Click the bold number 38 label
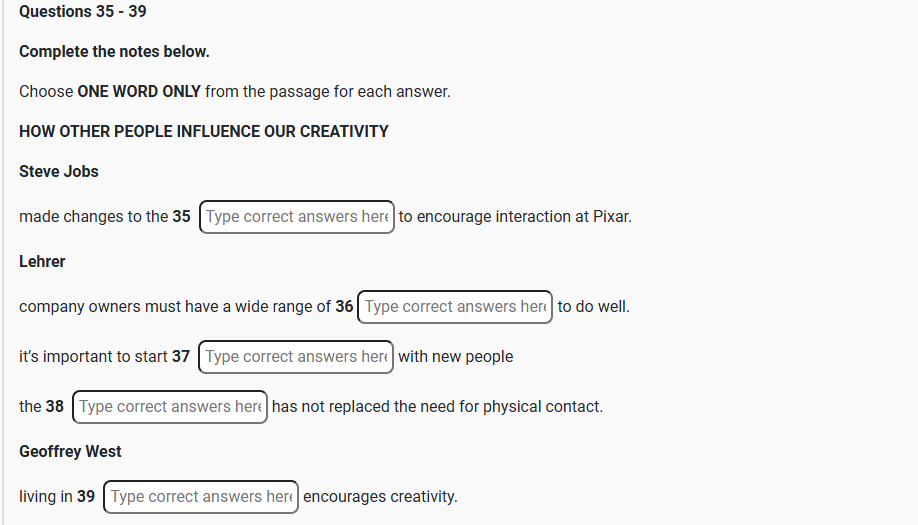The height and width of the screenshot is (525, 918). (x=55, y=407)
